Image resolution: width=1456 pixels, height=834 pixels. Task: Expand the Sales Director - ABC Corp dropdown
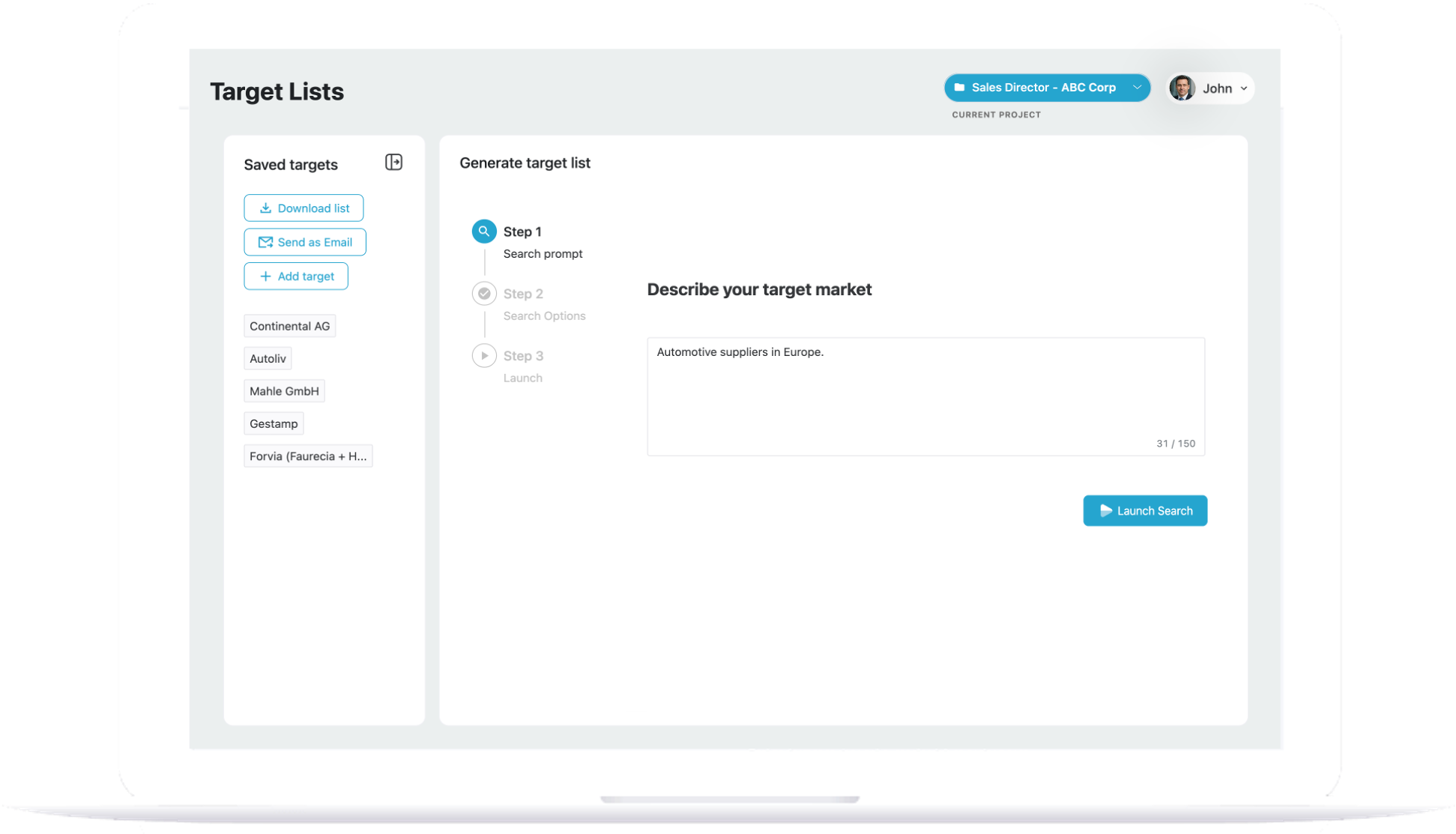click(x=1137, y=88)
